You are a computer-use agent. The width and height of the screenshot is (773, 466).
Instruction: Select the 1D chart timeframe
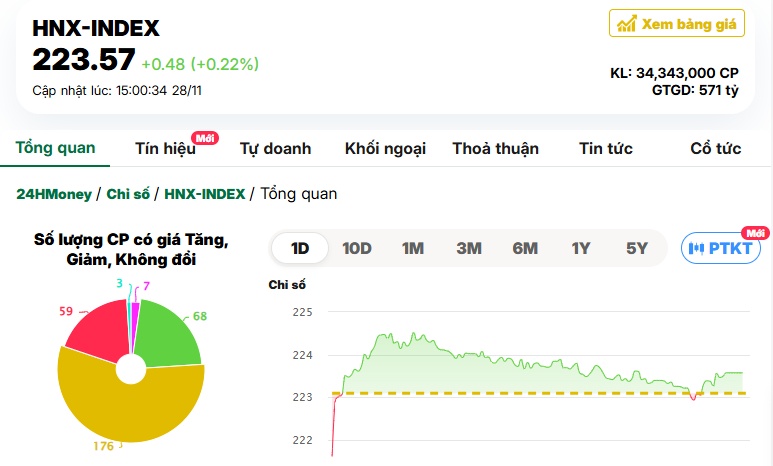tap(300, 249)
